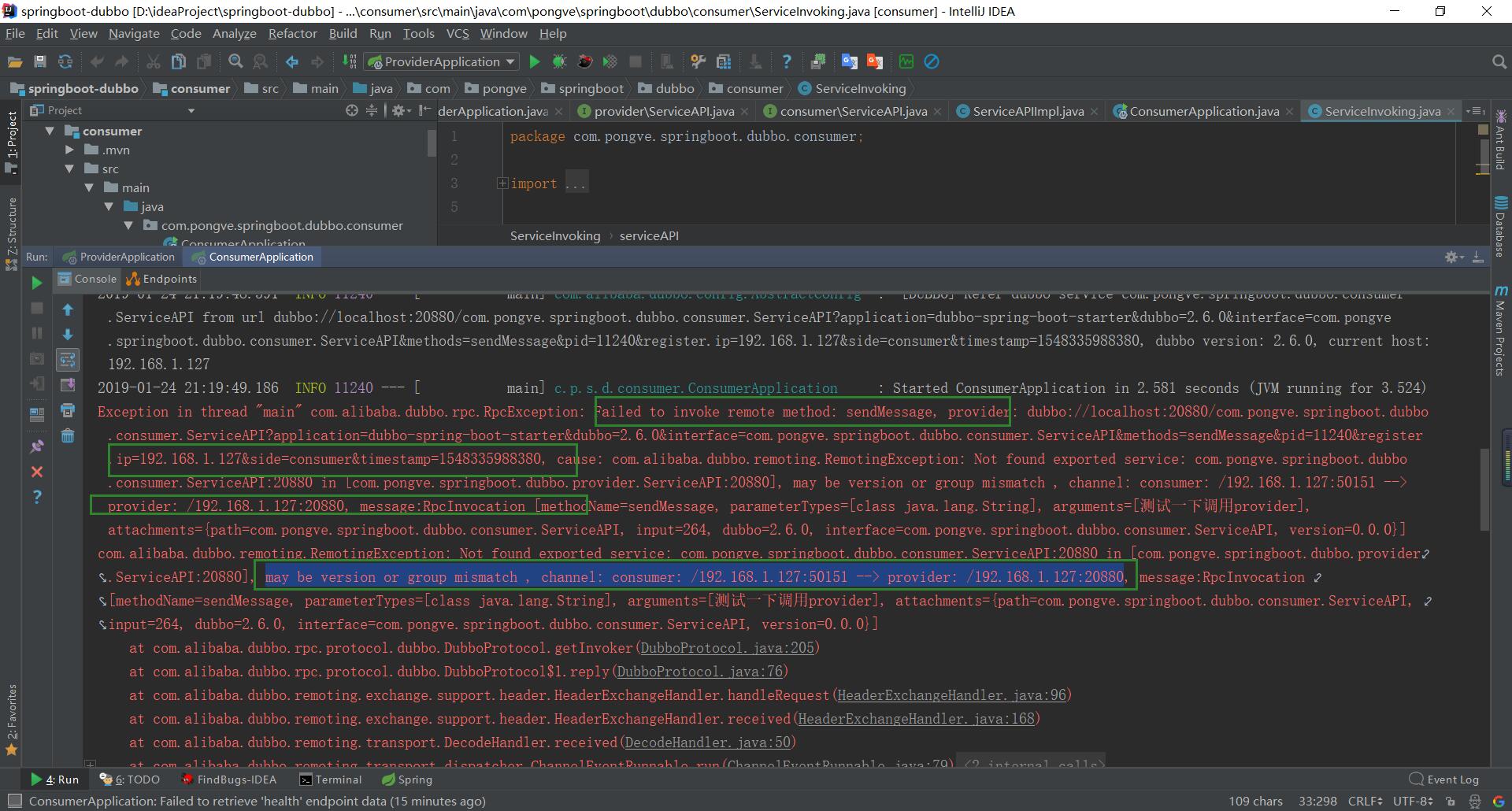Clear console output with trash can icon
Screen dimensions: 1512x811
(x=68, y=435)
